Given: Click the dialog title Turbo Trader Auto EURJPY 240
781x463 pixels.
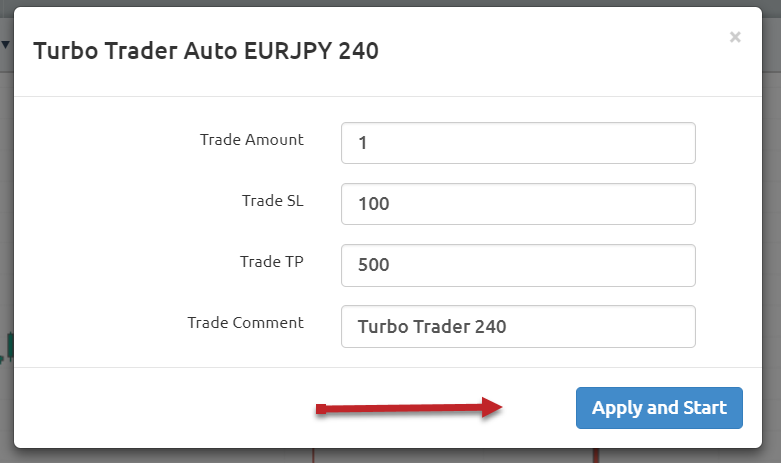Looking at the screenshot, I should point(206,51).
